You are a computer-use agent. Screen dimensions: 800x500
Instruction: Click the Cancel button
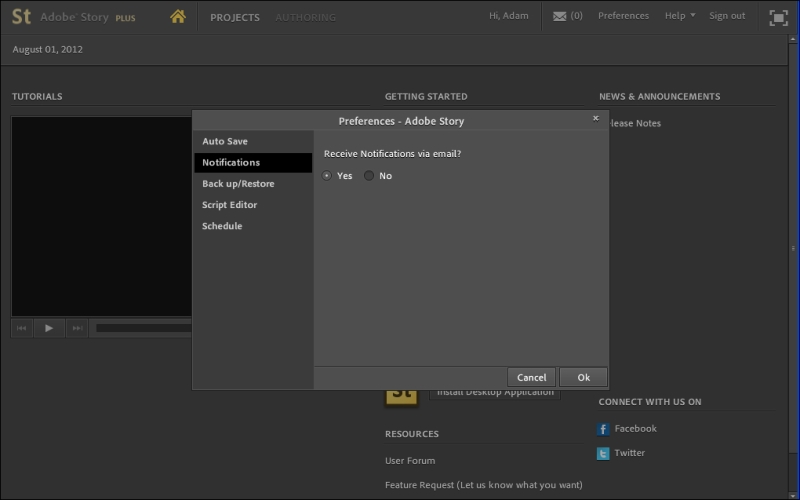[531, 378]
